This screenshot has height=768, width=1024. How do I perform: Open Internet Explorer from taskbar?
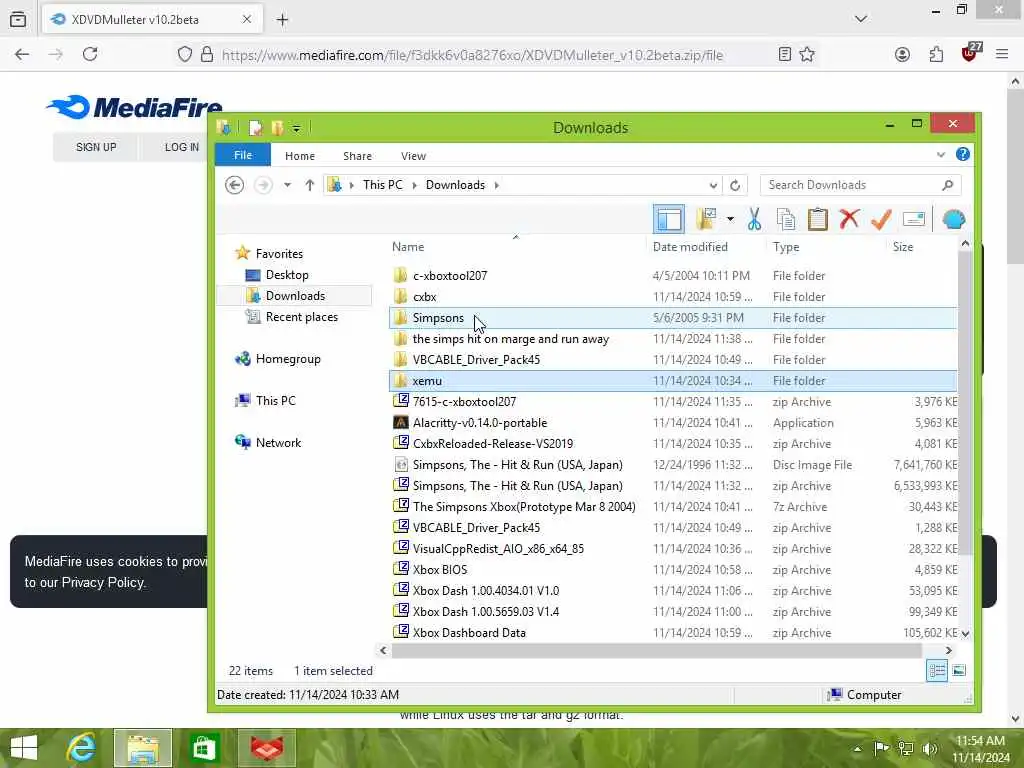click(x=82, y=748)
